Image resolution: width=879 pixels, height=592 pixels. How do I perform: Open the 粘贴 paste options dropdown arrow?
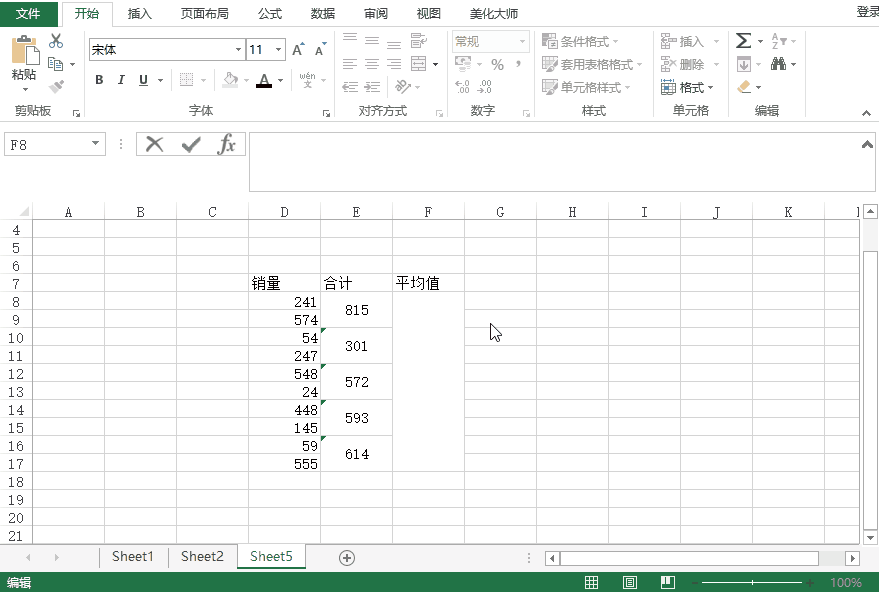pyautogui.click(x=25, y=89)
